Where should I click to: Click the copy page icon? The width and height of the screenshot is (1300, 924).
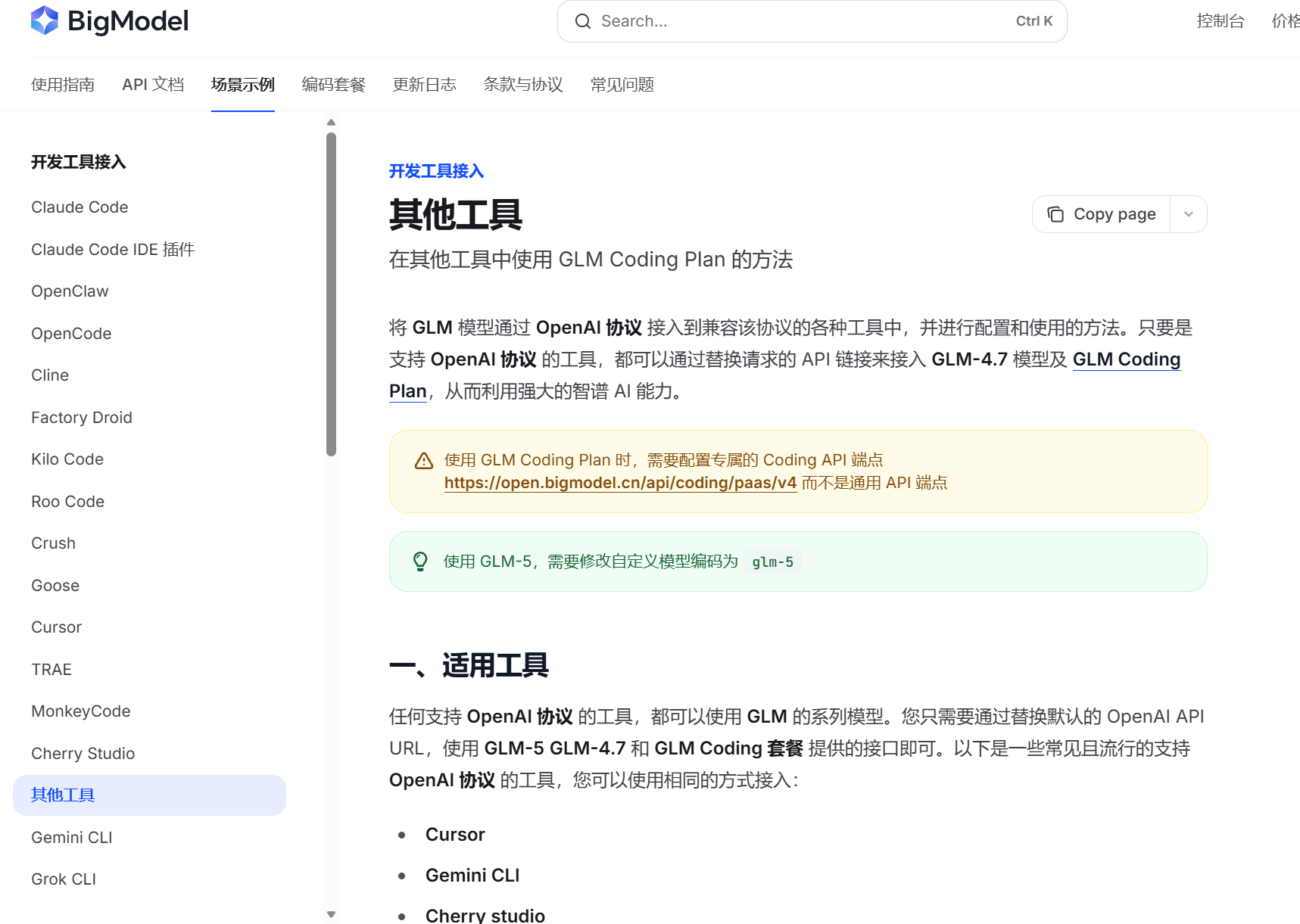coord(1055,214)
